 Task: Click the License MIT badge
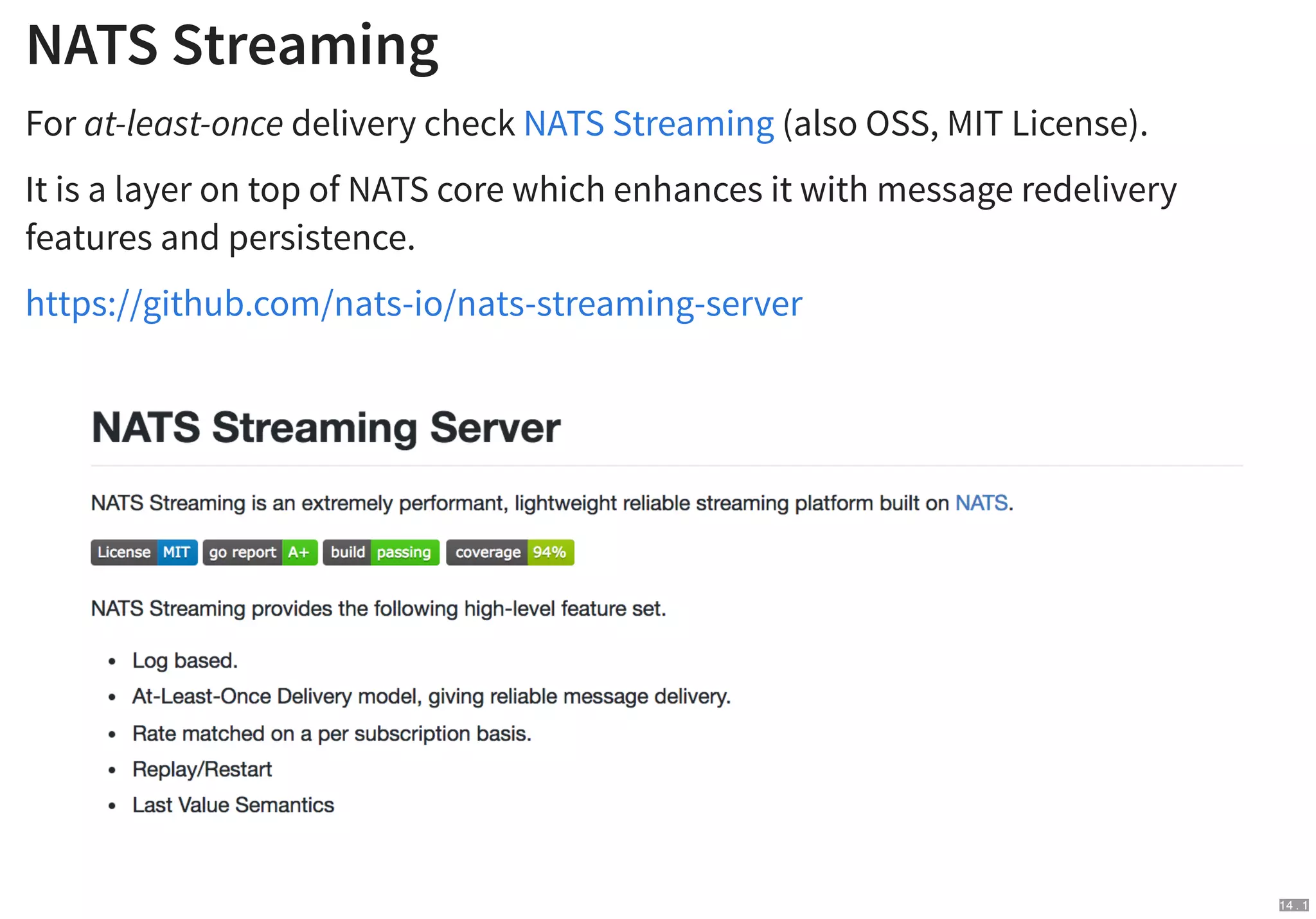click(144, 553)
